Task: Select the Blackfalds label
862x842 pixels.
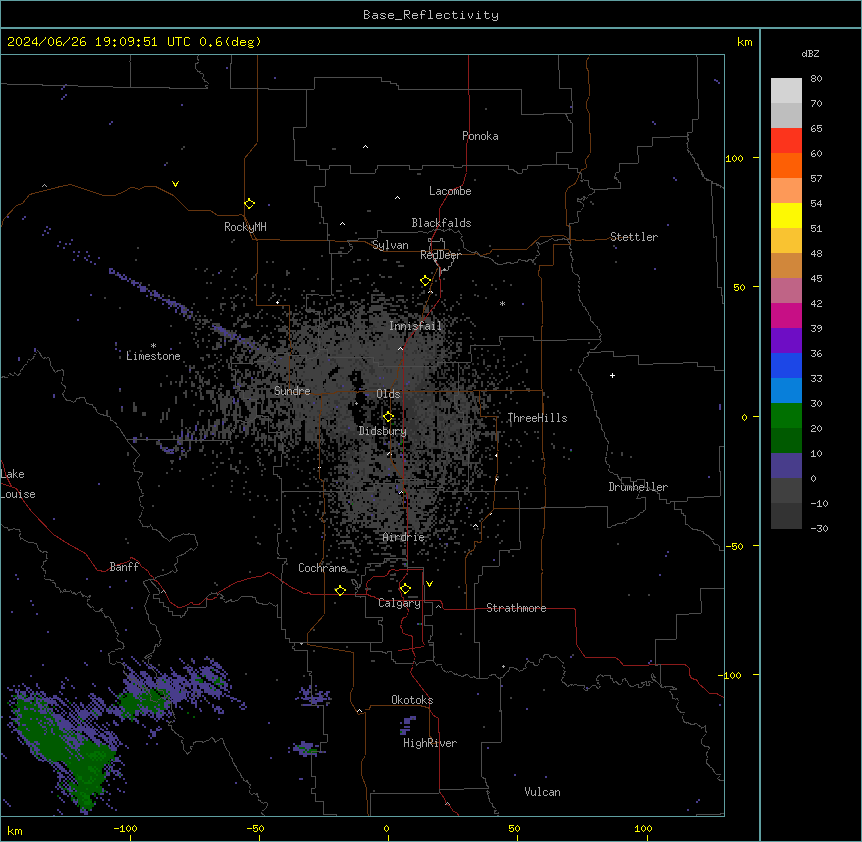Action: coord(441,223)
